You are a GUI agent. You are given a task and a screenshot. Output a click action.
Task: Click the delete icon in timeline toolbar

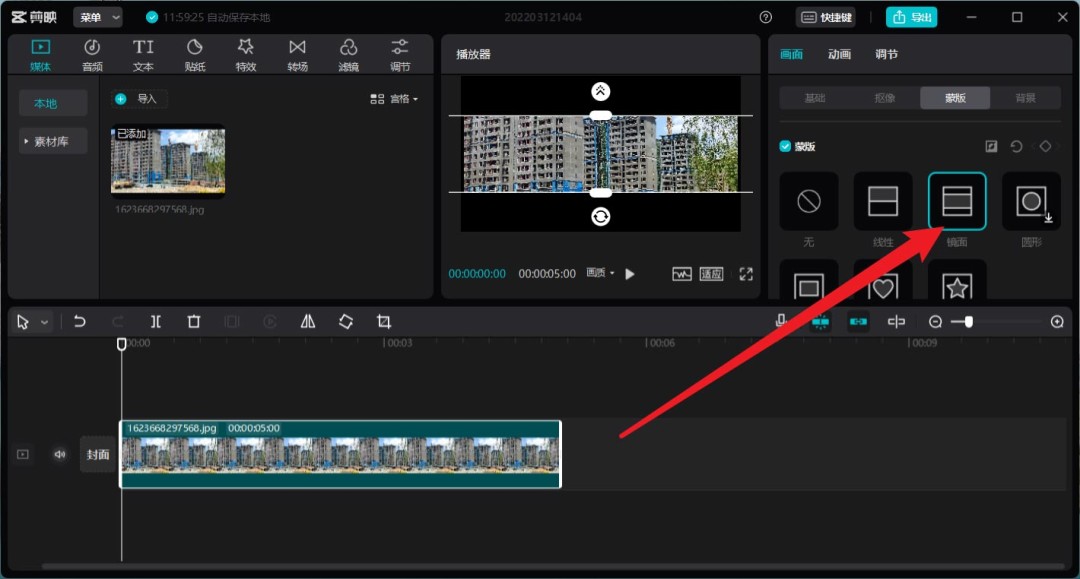tap(194, 321)
